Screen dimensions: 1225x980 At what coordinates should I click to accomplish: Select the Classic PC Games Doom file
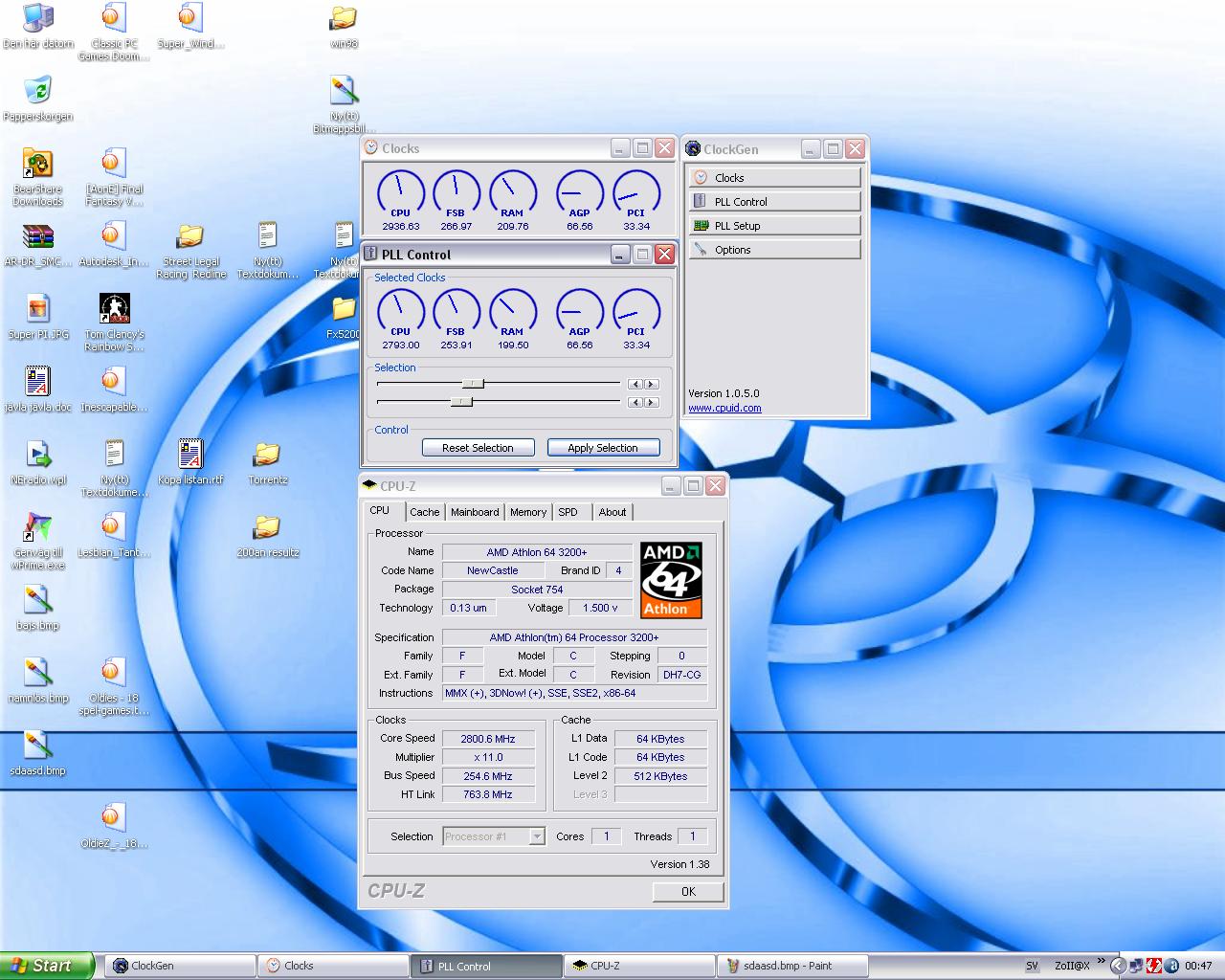pyautogui.click(x=114, y=33)
